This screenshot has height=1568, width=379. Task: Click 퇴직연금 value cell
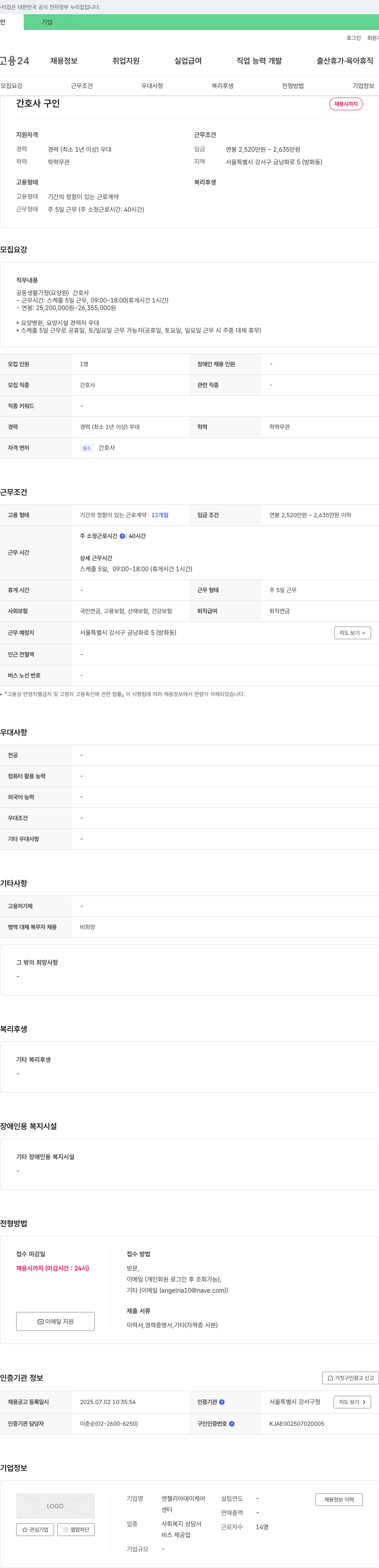click(x=279, y=611)
